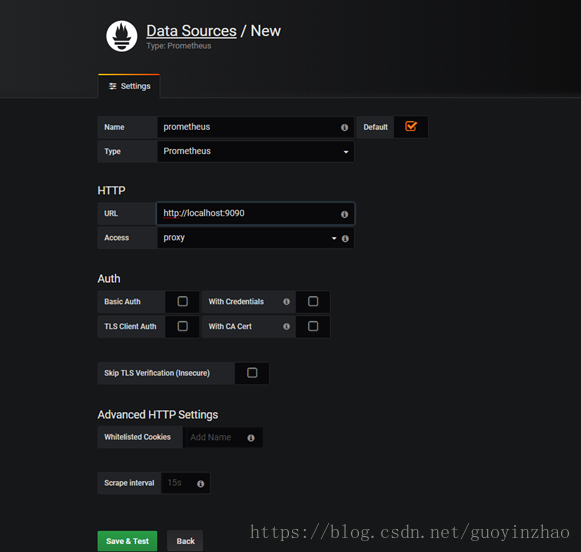This screenshot has height=552, width=581.
Task: Select the Settings tab
Action: click(x=129, y=86)
